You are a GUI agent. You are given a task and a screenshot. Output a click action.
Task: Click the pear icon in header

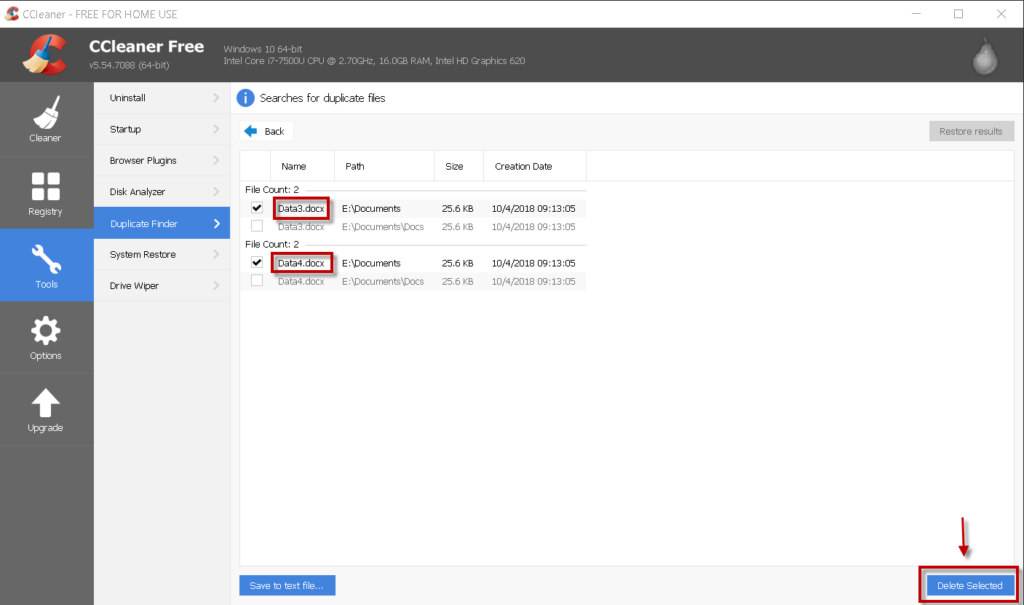[985, 56]
